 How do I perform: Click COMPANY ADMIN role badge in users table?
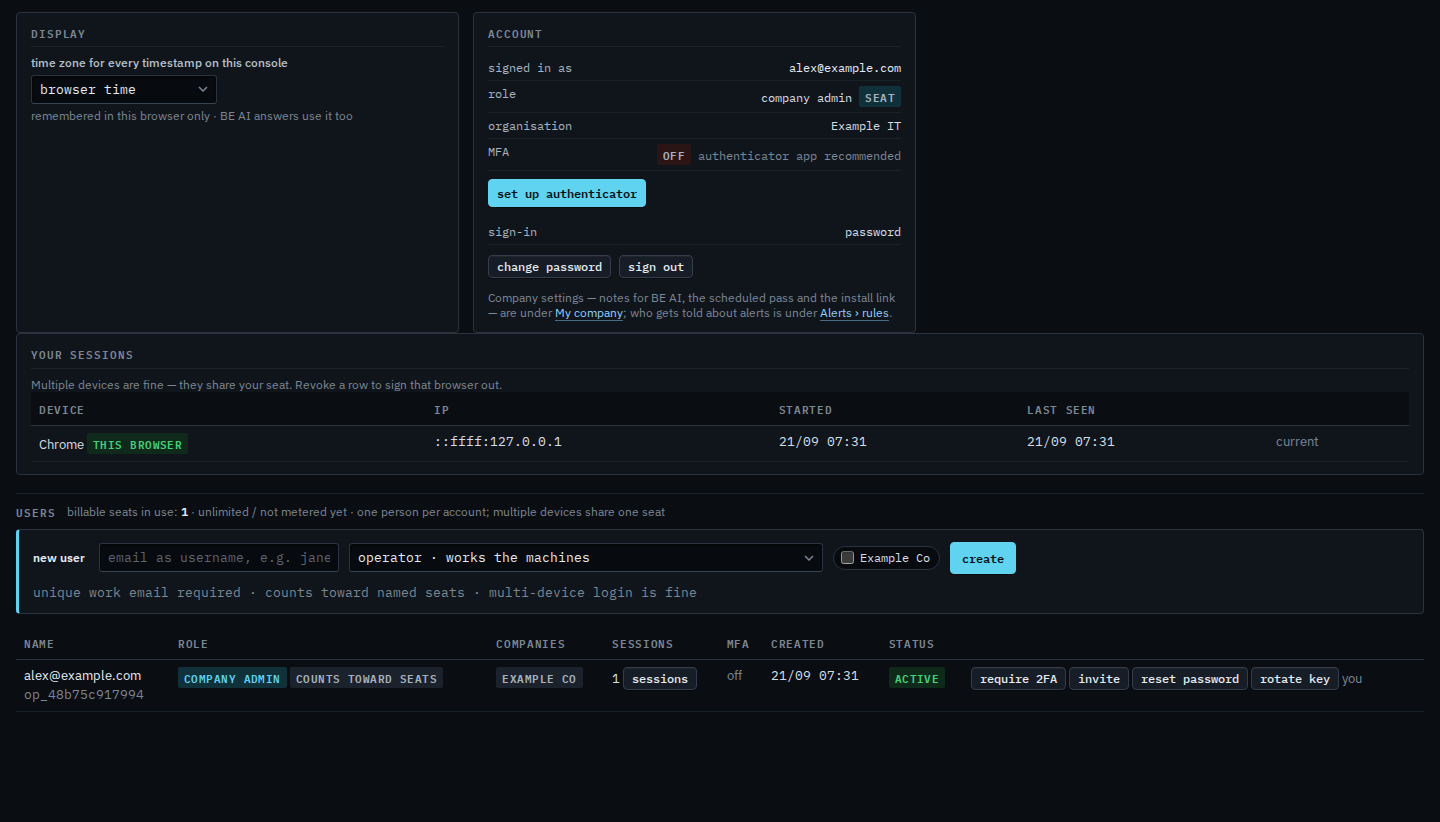pos(232,679)
